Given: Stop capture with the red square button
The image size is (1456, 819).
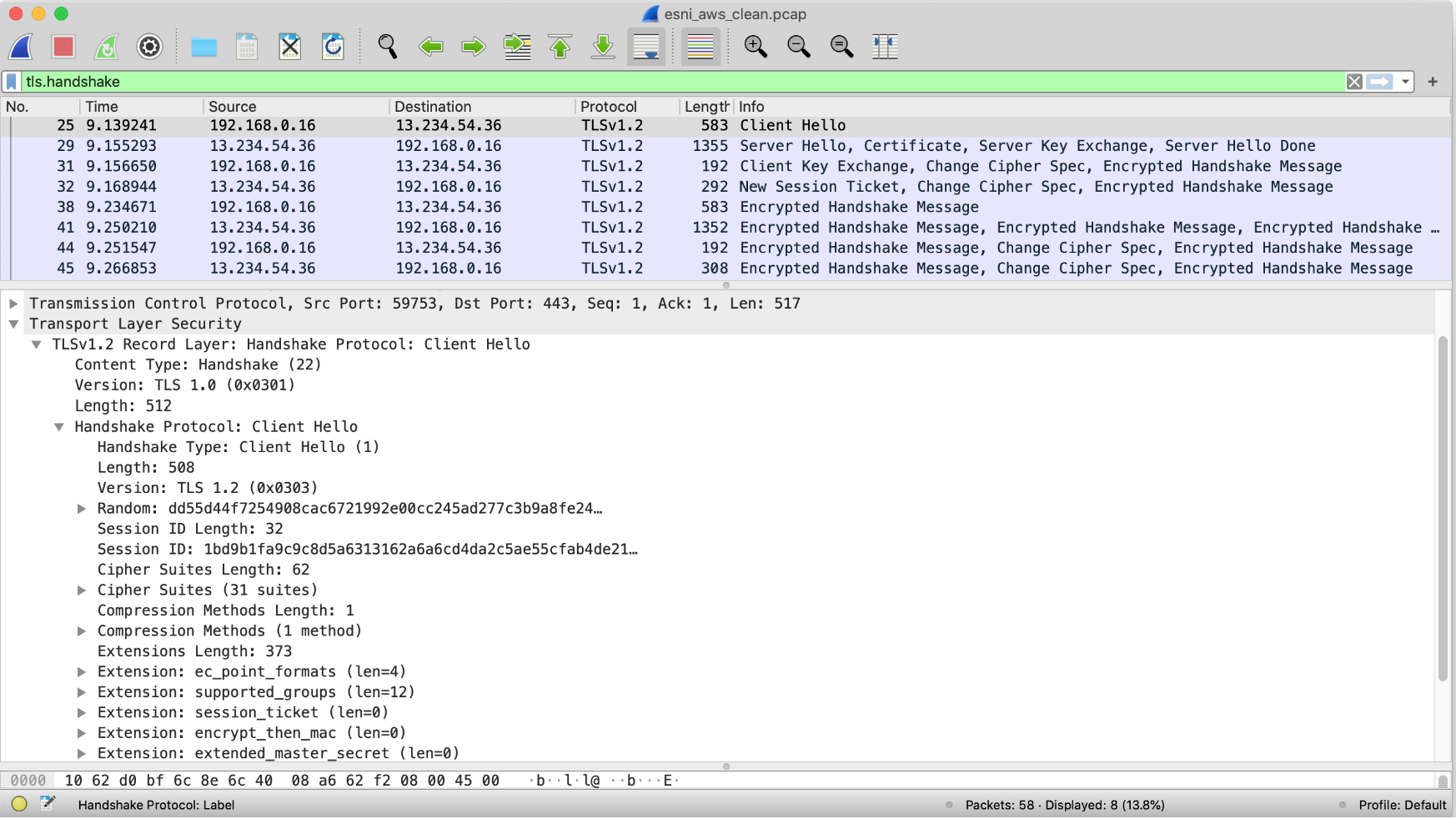Looking at the screenshot, I should pos(63,47).
